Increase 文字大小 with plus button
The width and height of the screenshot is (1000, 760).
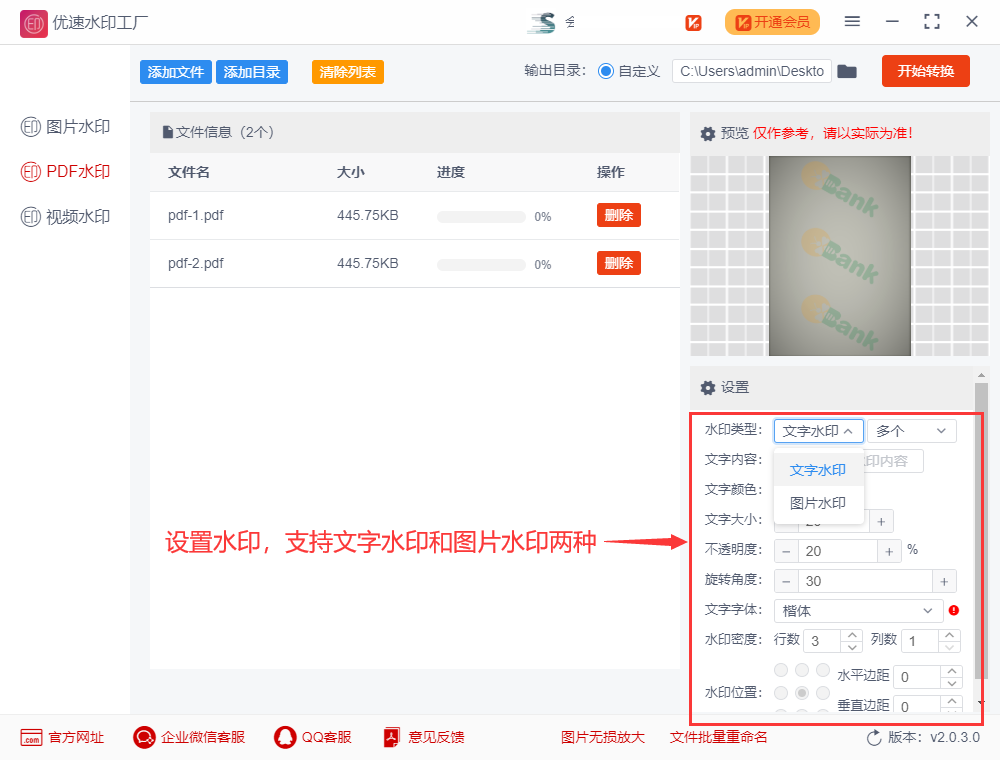[x=881, y=522]
